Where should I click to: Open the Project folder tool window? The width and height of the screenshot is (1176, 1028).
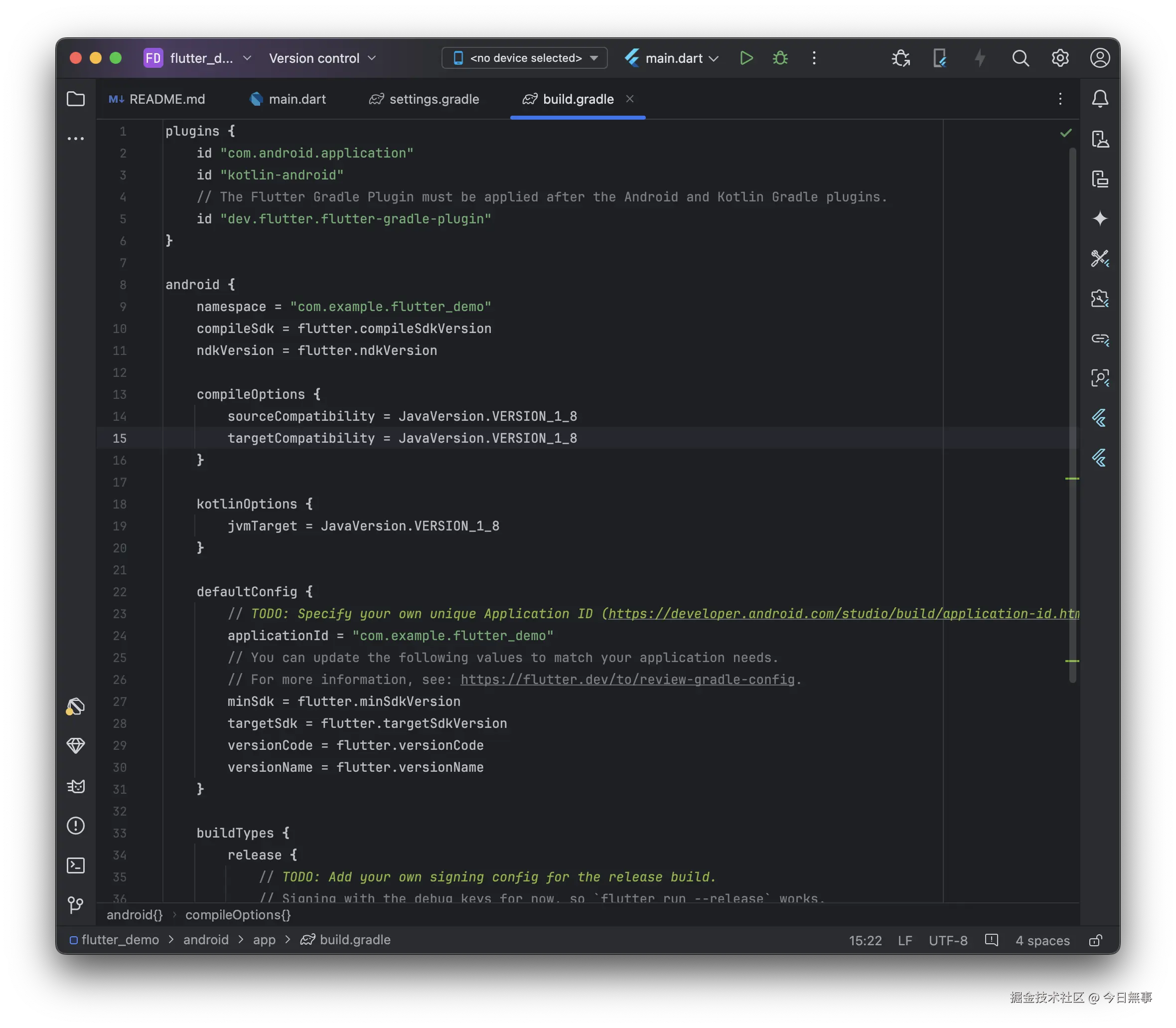76,99
